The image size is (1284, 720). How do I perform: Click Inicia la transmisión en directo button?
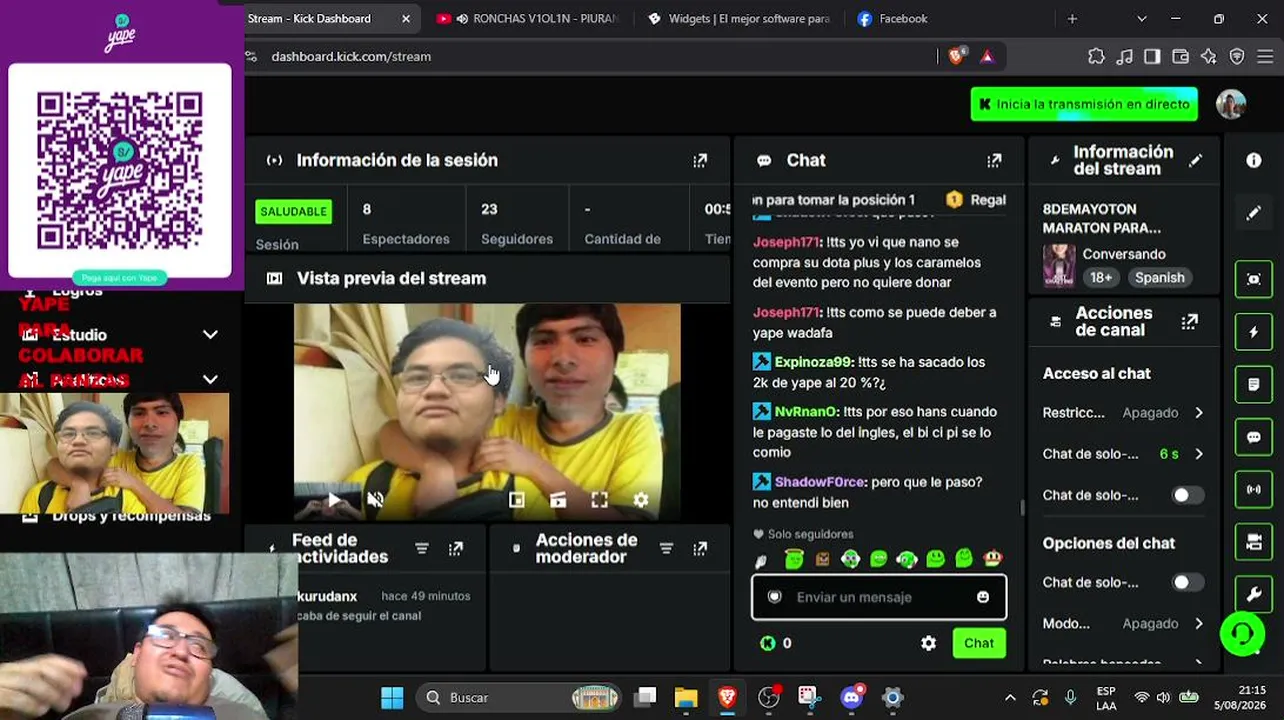pos(1084,104)
